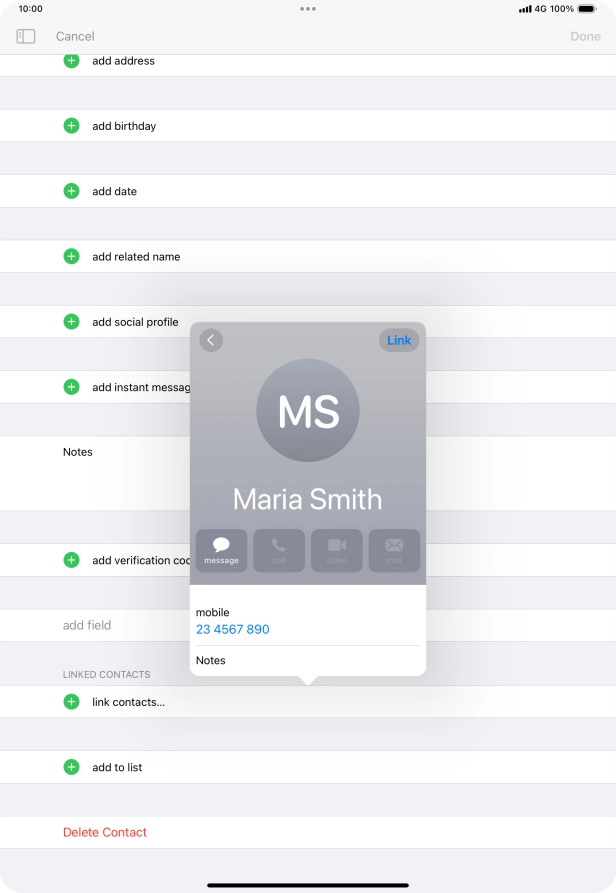
Task: Tap green plus beside link contacts
Action: coord(71,702)
